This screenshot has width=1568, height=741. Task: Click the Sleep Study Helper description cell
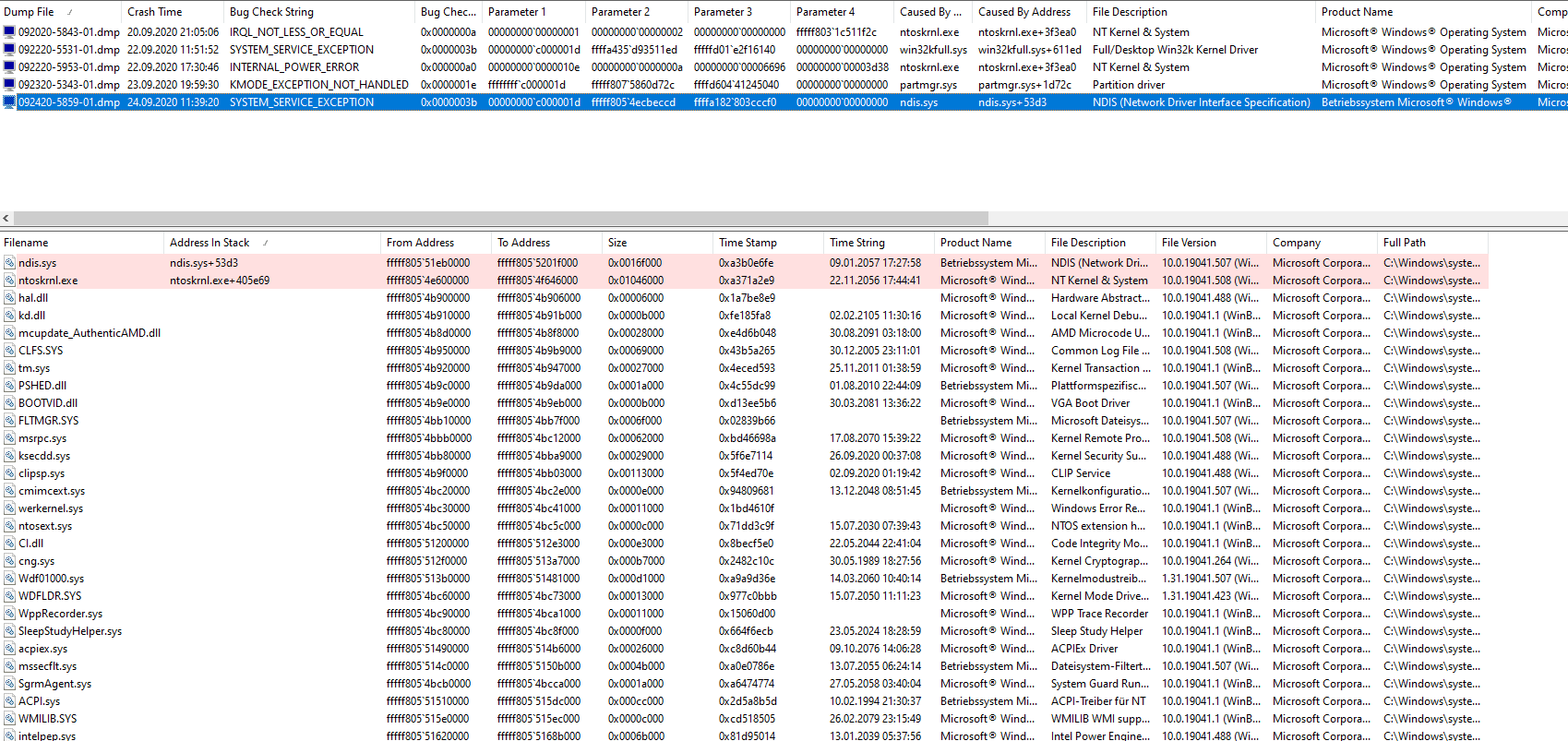click(x=1096, y=631)
